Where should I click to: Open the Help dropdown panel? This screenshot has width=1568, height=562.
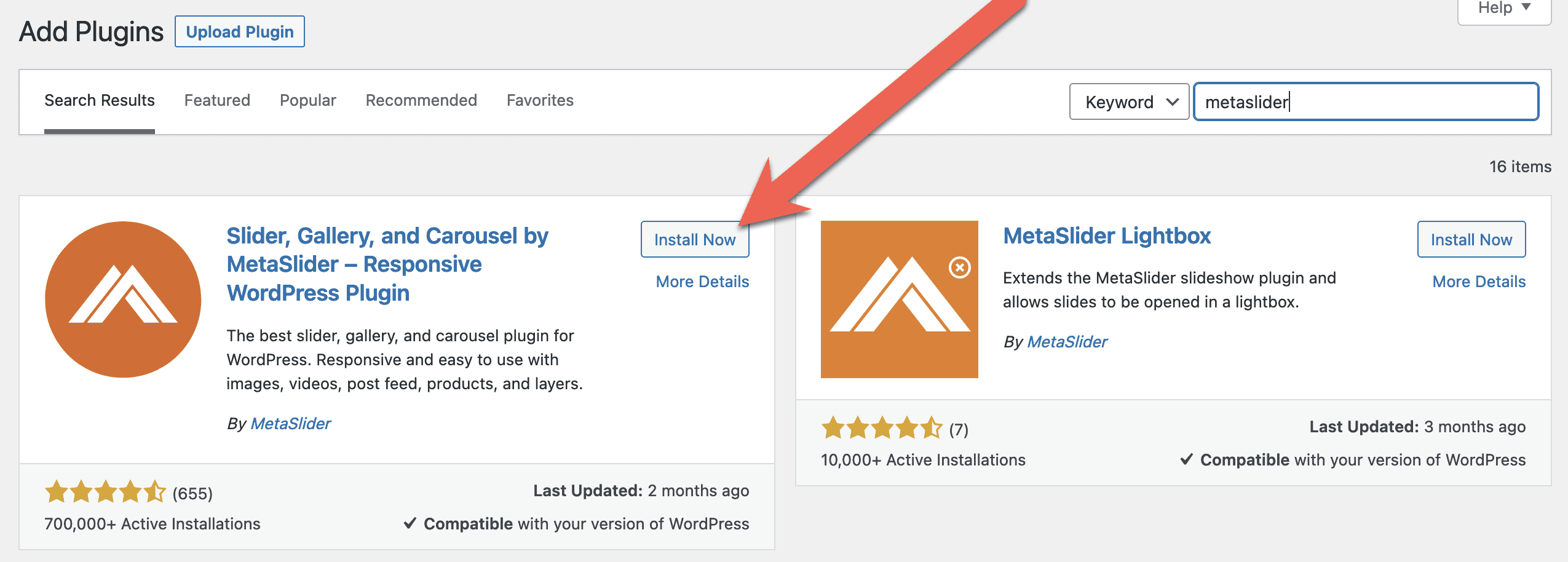pyautogui.click(x=1503, y=9)
